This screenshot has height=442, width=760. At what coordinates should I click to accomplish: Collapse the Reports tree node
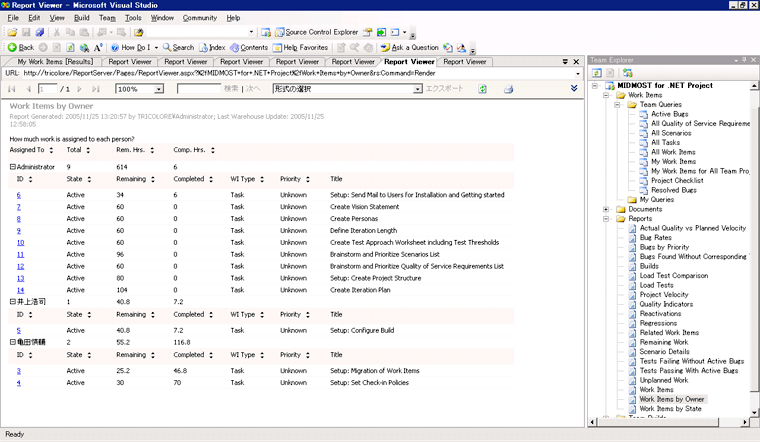tap(606, 219)
